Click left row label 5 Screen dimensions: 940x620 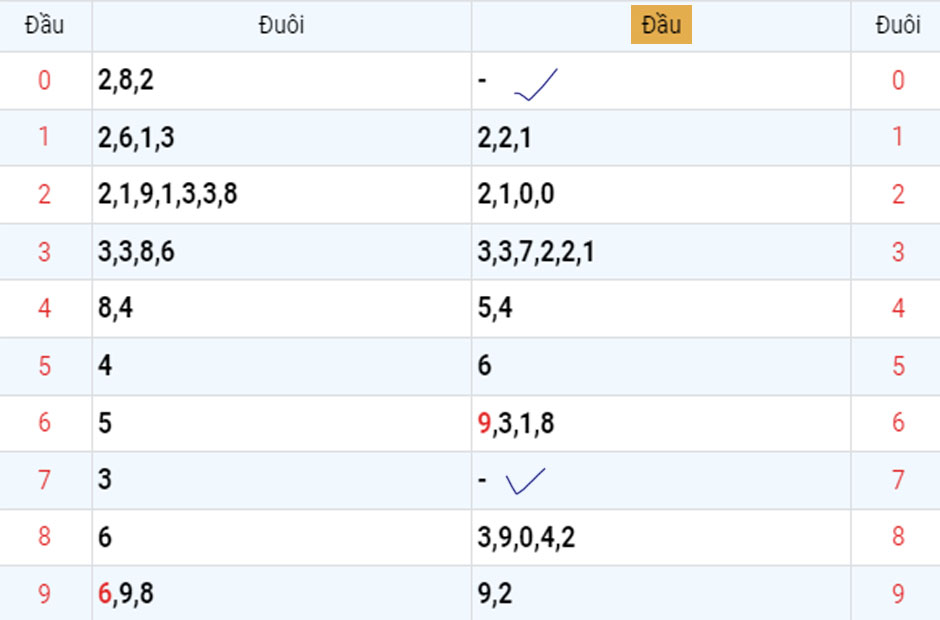point(45,366)
